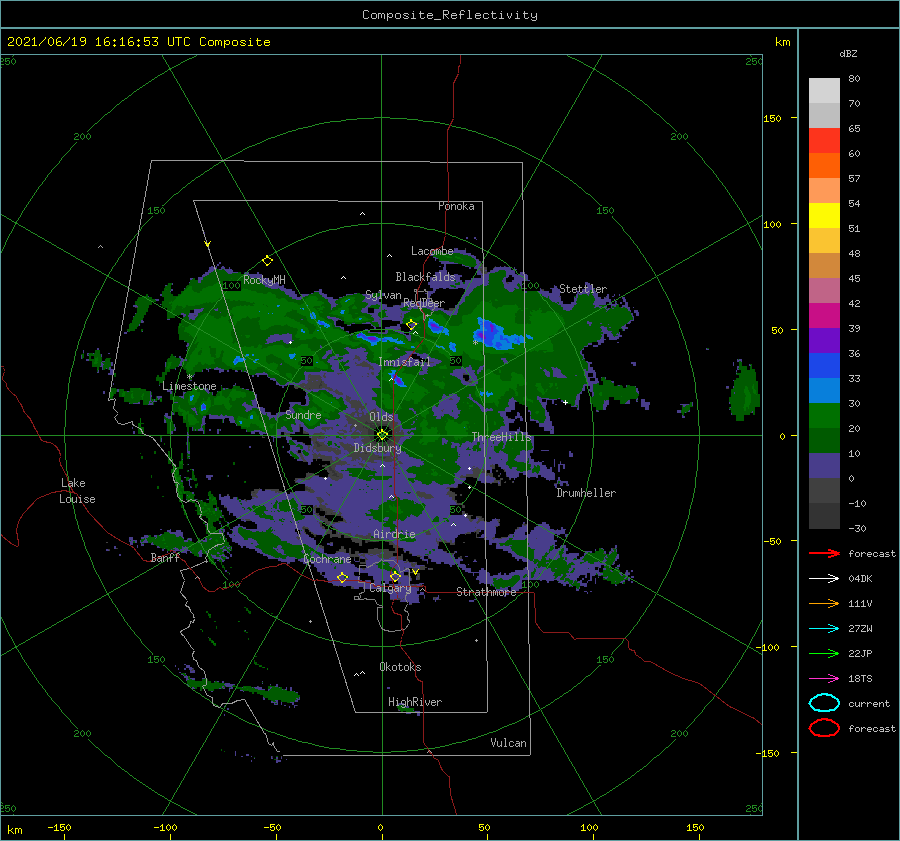Click the dBZ legend heading
This screenshot has height=841, width=900.
(x=848, y=53)
